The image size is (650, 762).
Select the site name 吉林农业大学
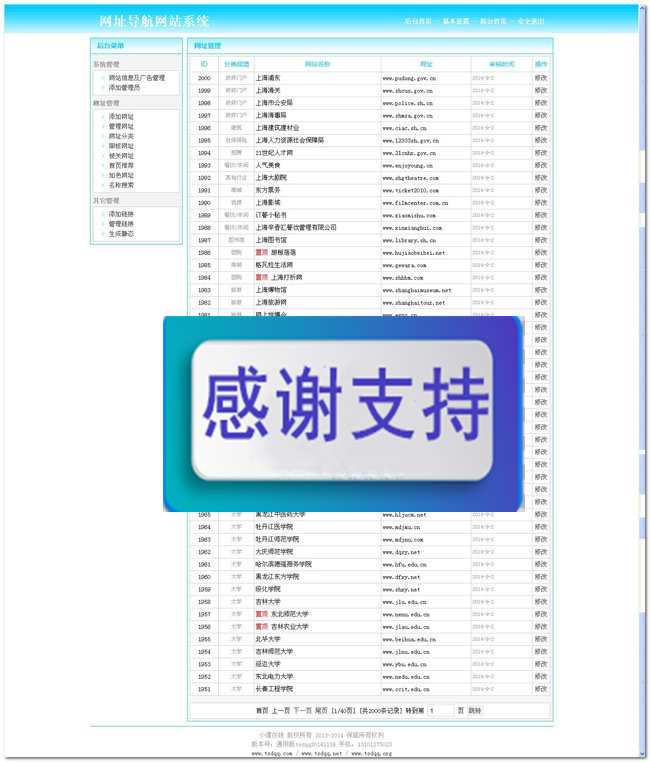coord(289,626)
